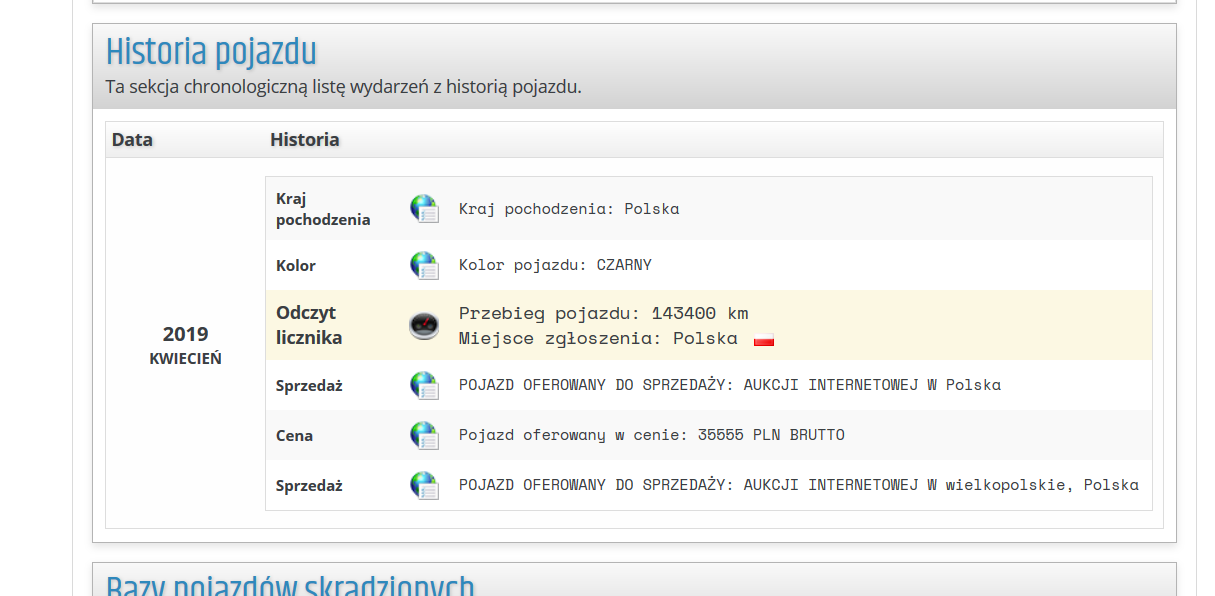The height and width of the screenshot is (596, 1215).
Task: Click the globe icon beside the last Sprzedaż row
Action: (424, 485)
